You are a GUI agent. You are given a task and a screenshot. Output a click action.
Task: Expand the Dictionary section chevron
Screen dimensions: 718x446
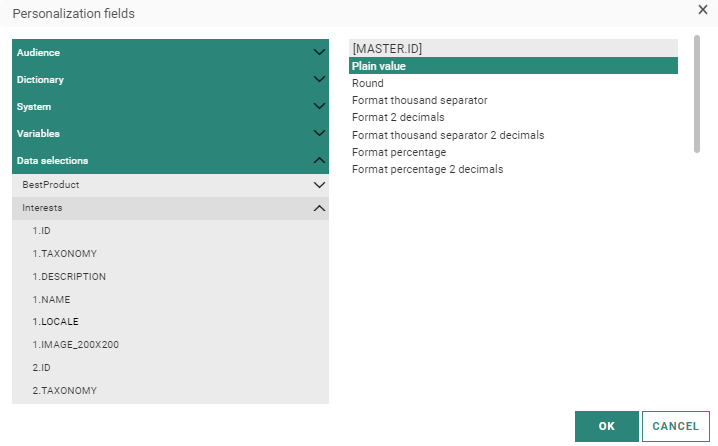319,79
